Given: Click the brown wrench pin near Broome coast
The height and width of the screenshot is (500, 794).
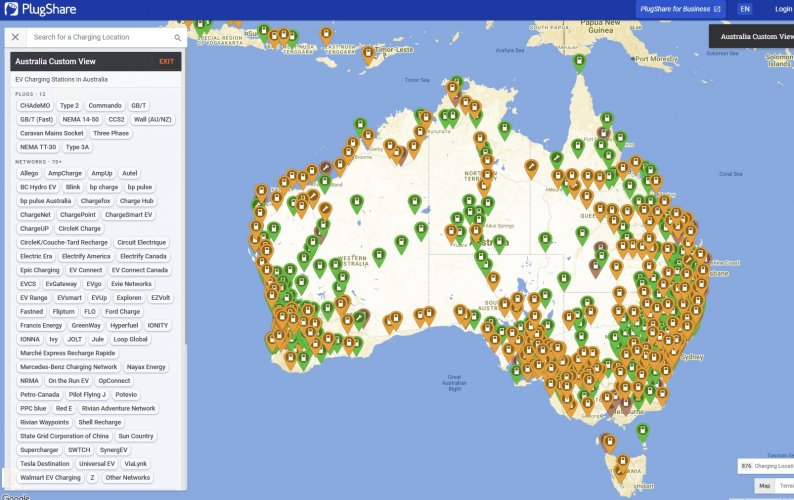Looking at the screenshot, I should tap(325, 169).
